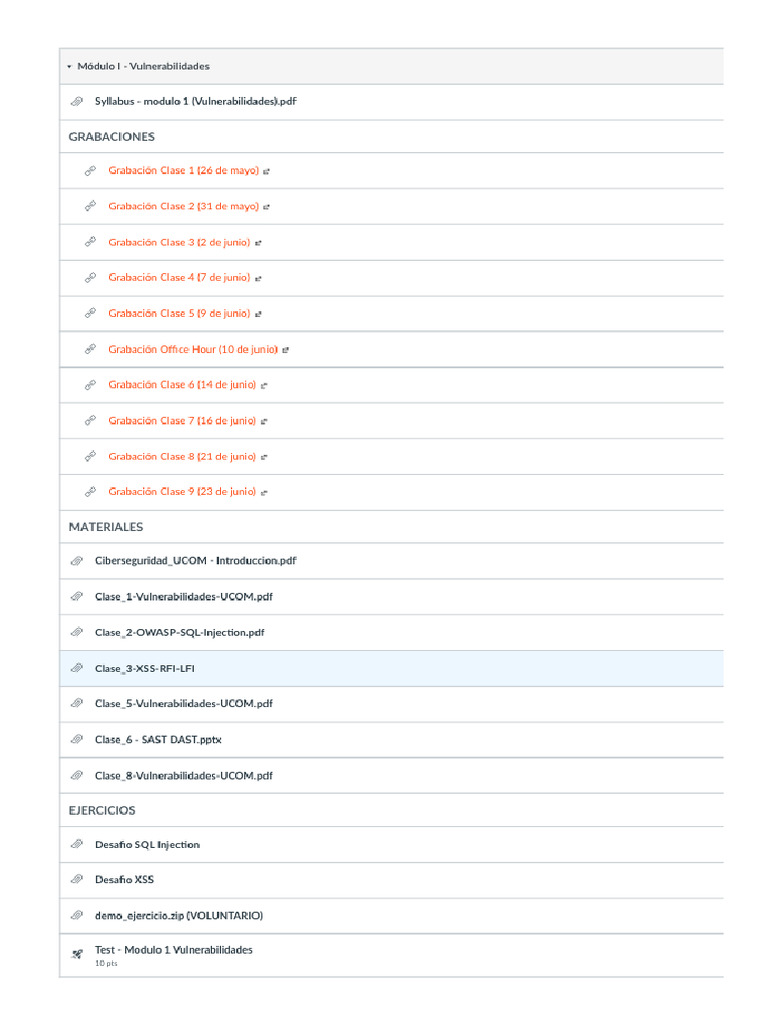Click the attachment icon for Clase_3-XSS-RFI-LFI
The image size is (768, 1024).
[77, 668]
